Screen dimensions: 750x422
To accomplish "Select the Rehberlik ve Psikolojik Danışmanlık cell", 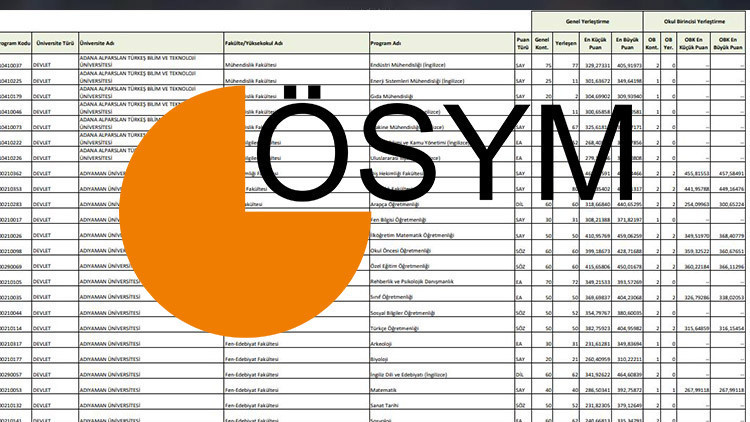I will coord(414,282).
